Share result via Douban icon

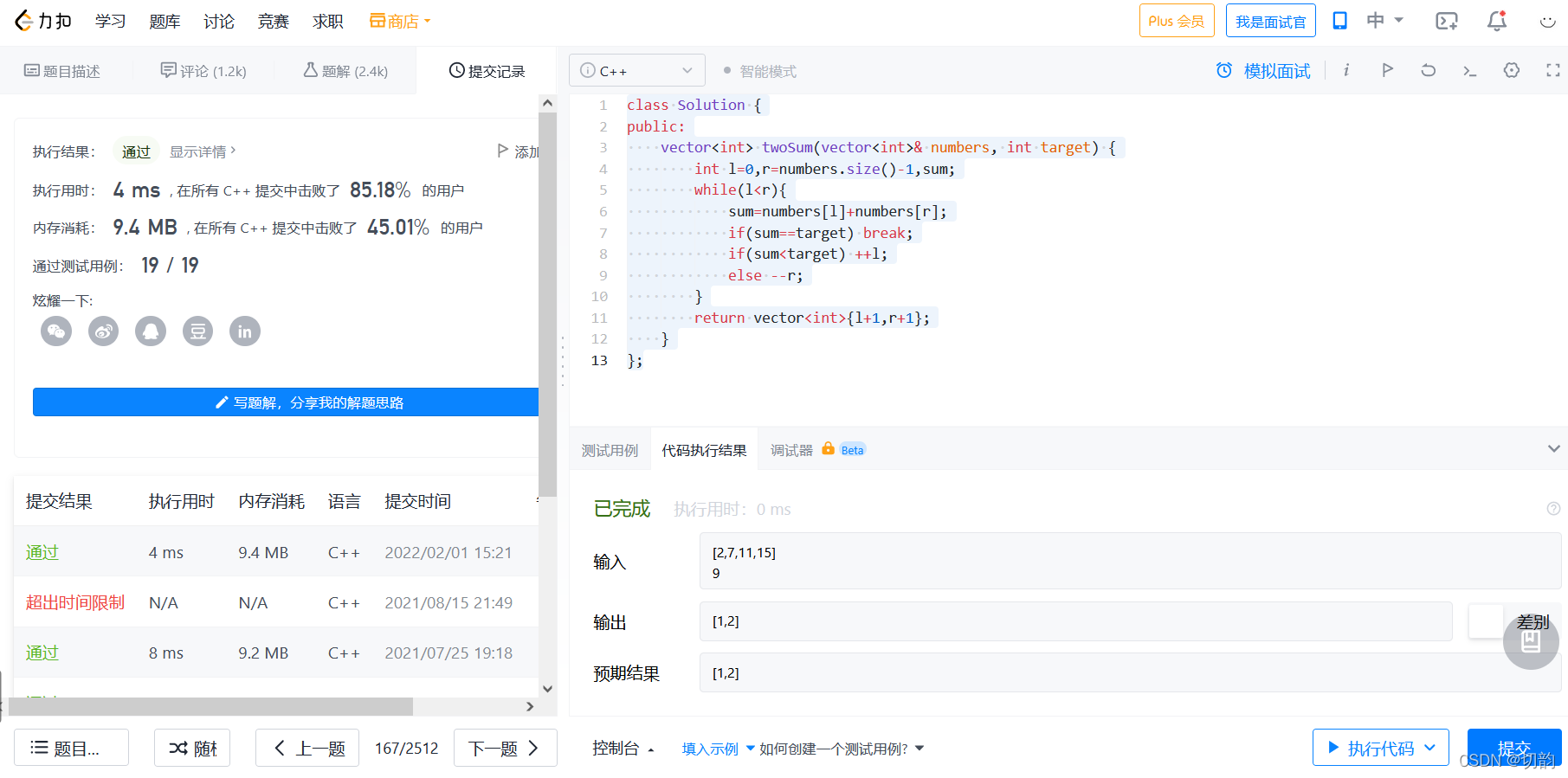197,331
